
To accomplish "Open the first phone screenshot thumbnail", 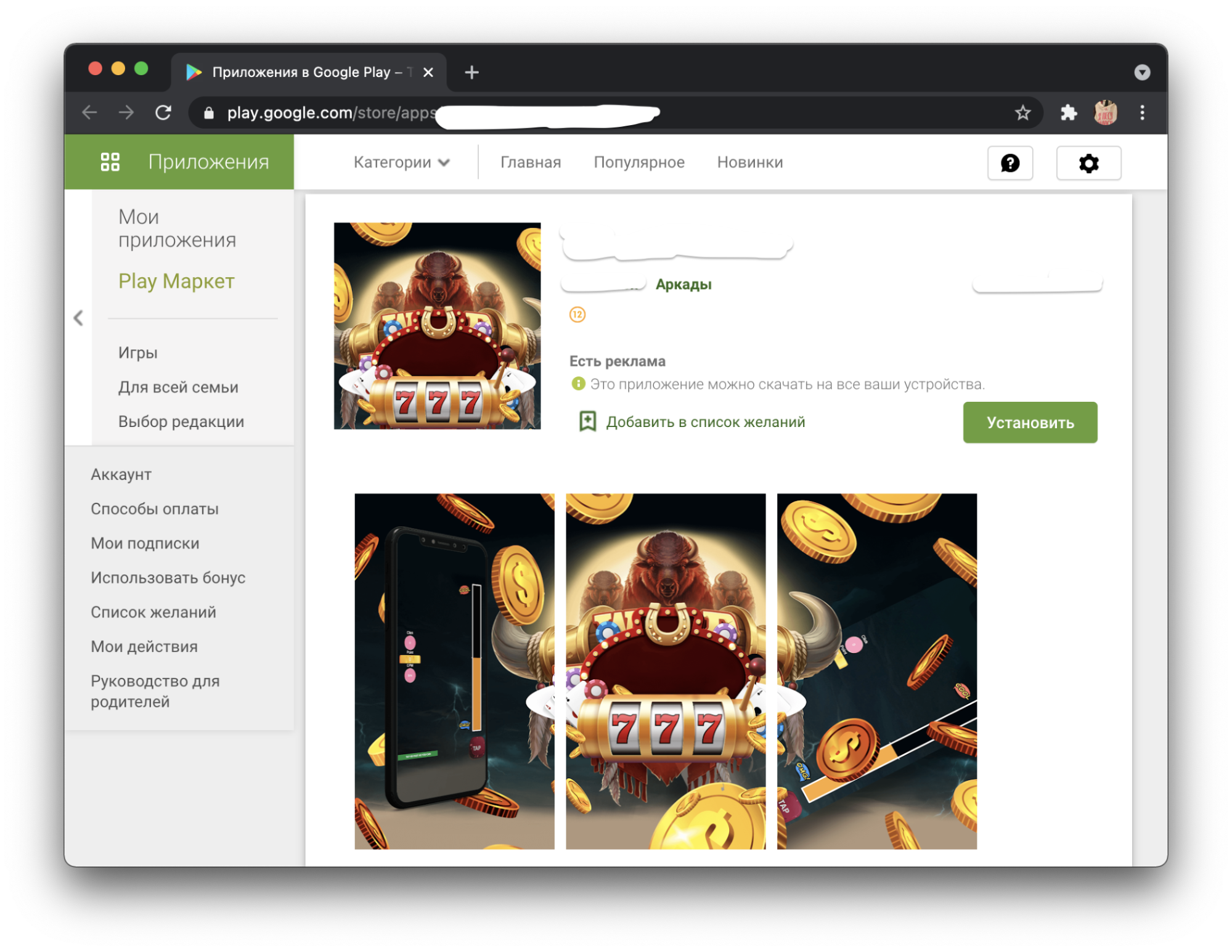I will 454,671.
